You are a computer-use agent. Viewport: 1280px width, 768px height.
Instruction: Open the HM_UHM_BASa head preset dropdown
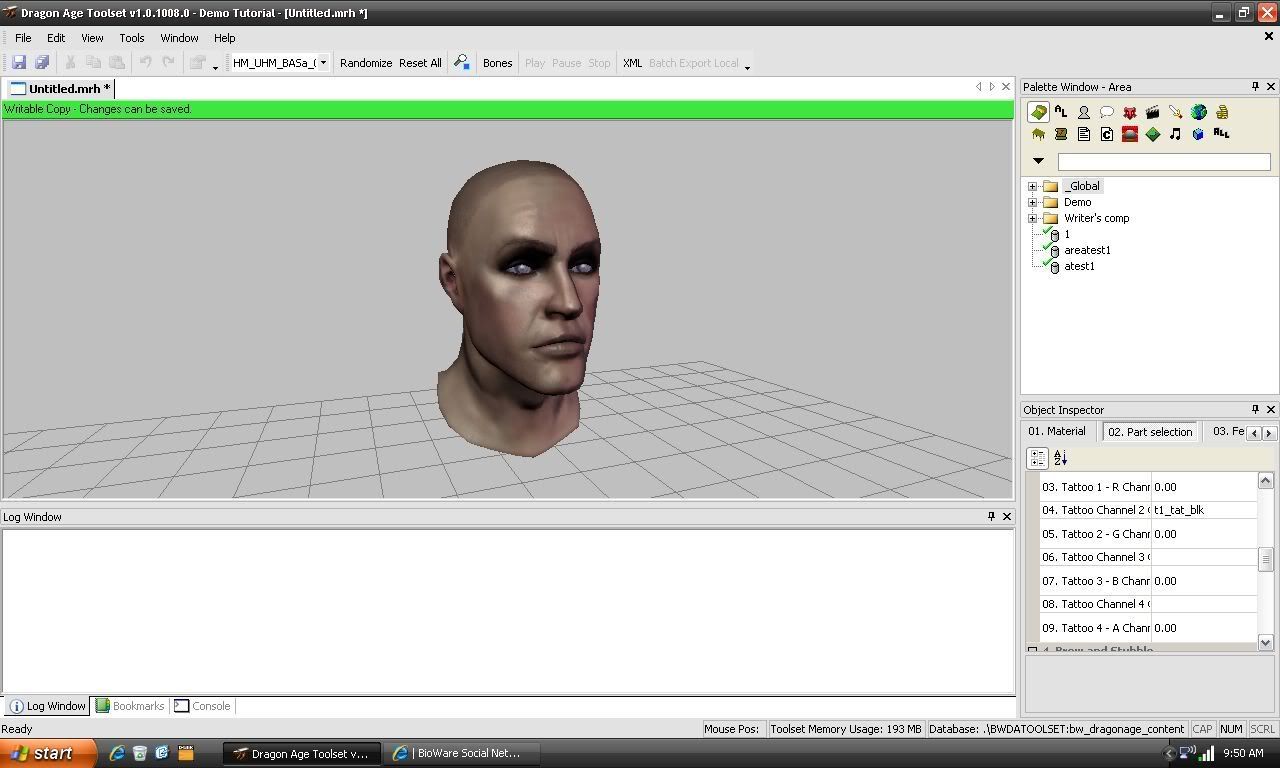pos(323,63)
